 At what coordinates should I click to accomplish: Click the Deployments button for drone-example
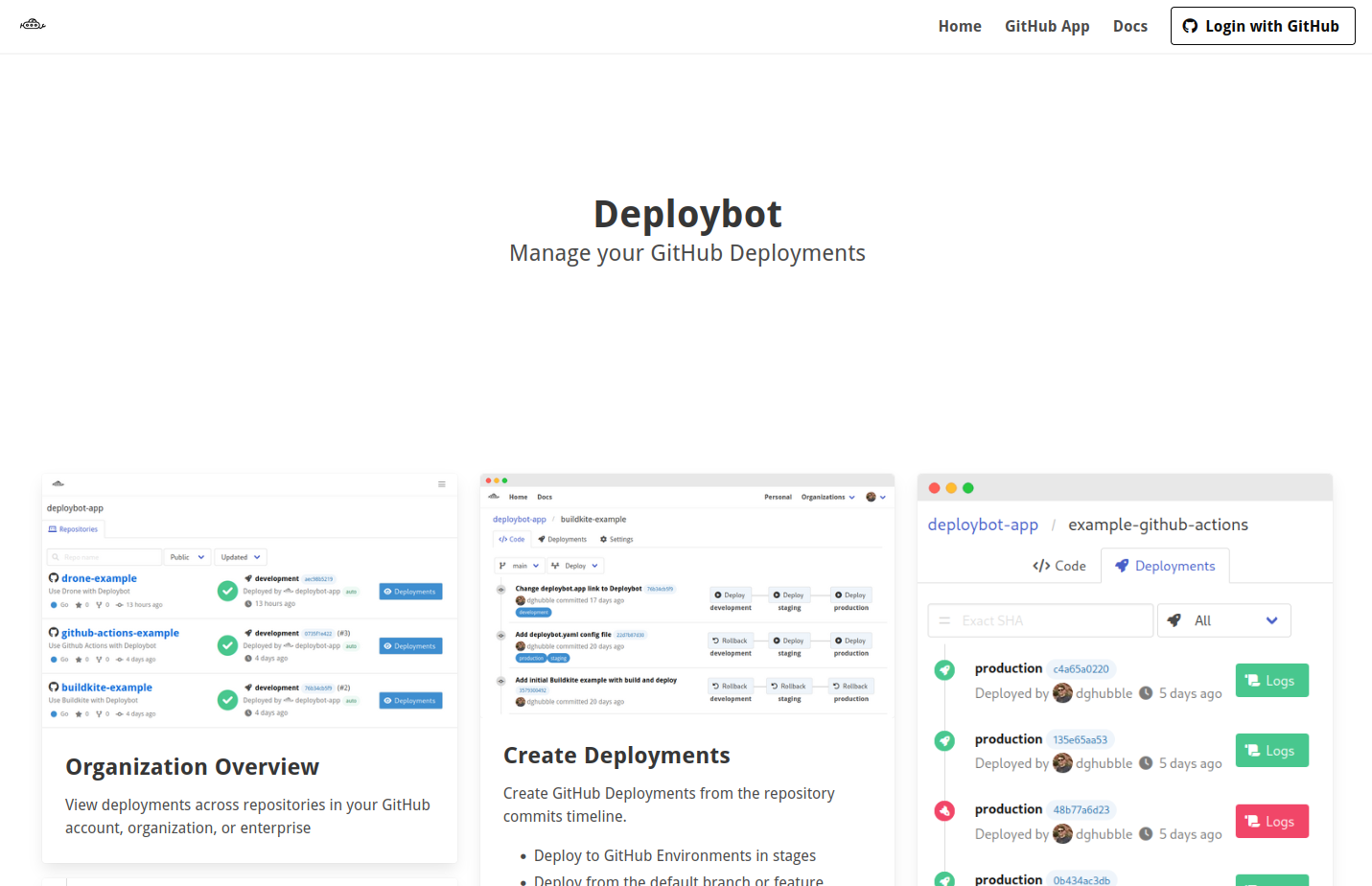410,592
